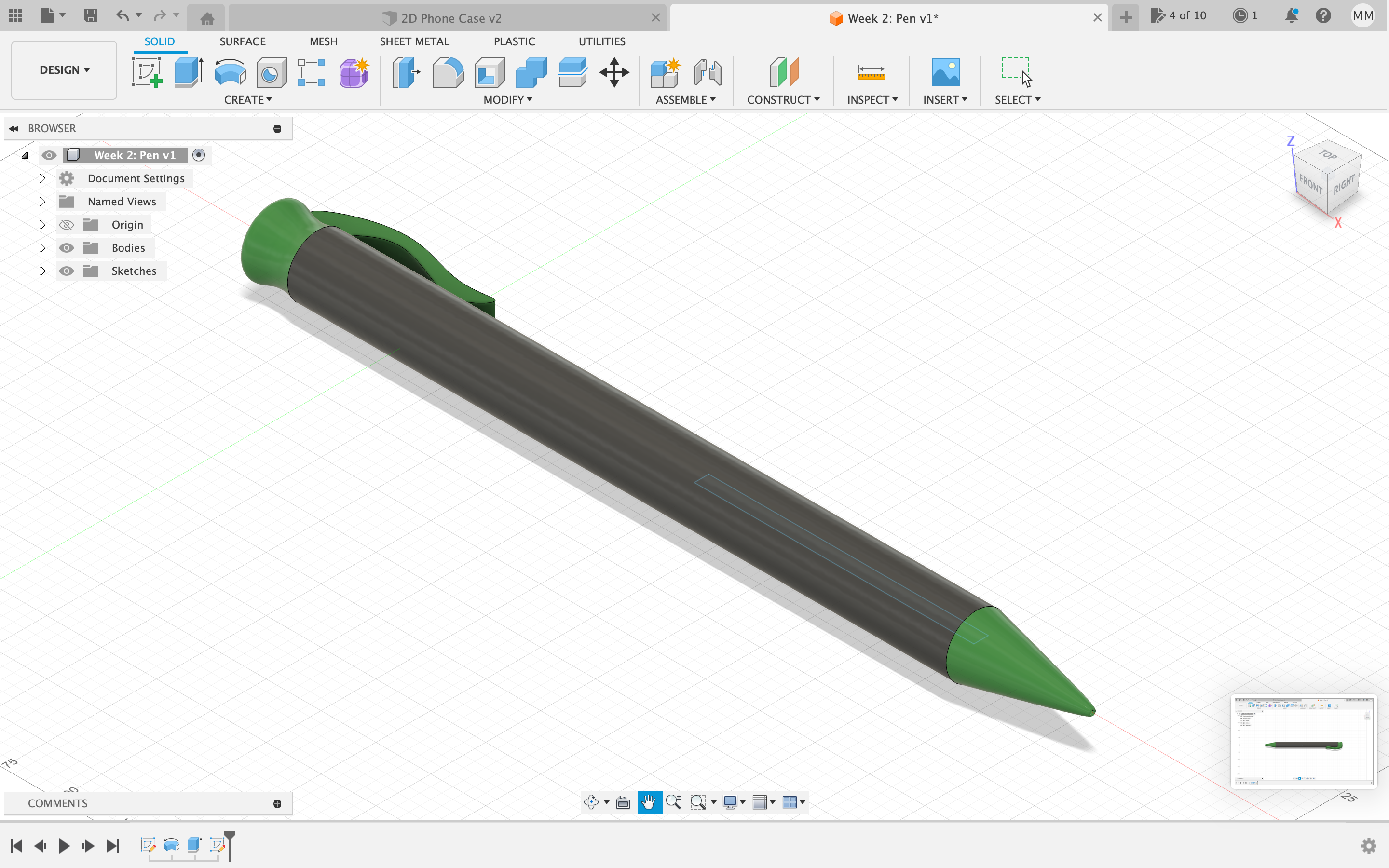
Task: Show the hidden Origin folder
Action: pyautogui.click(x=67, y=225)
